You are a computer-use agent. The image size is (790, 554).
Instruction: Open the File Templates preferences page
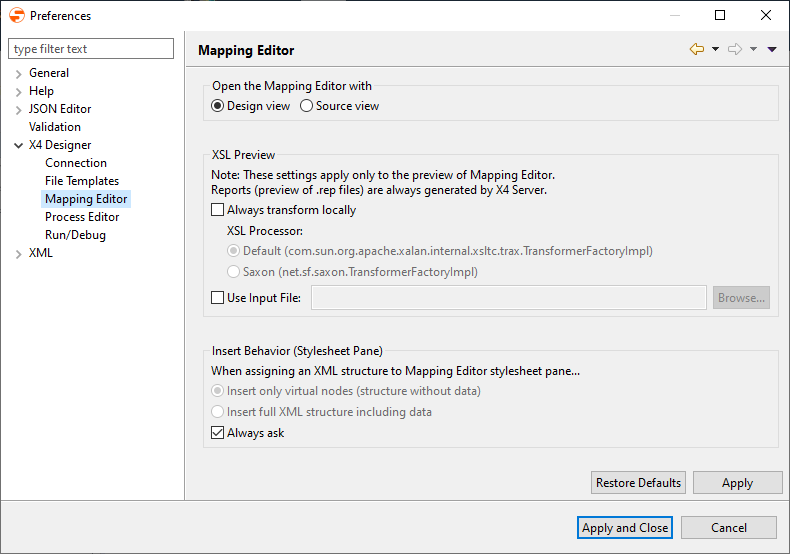[82, 181]
